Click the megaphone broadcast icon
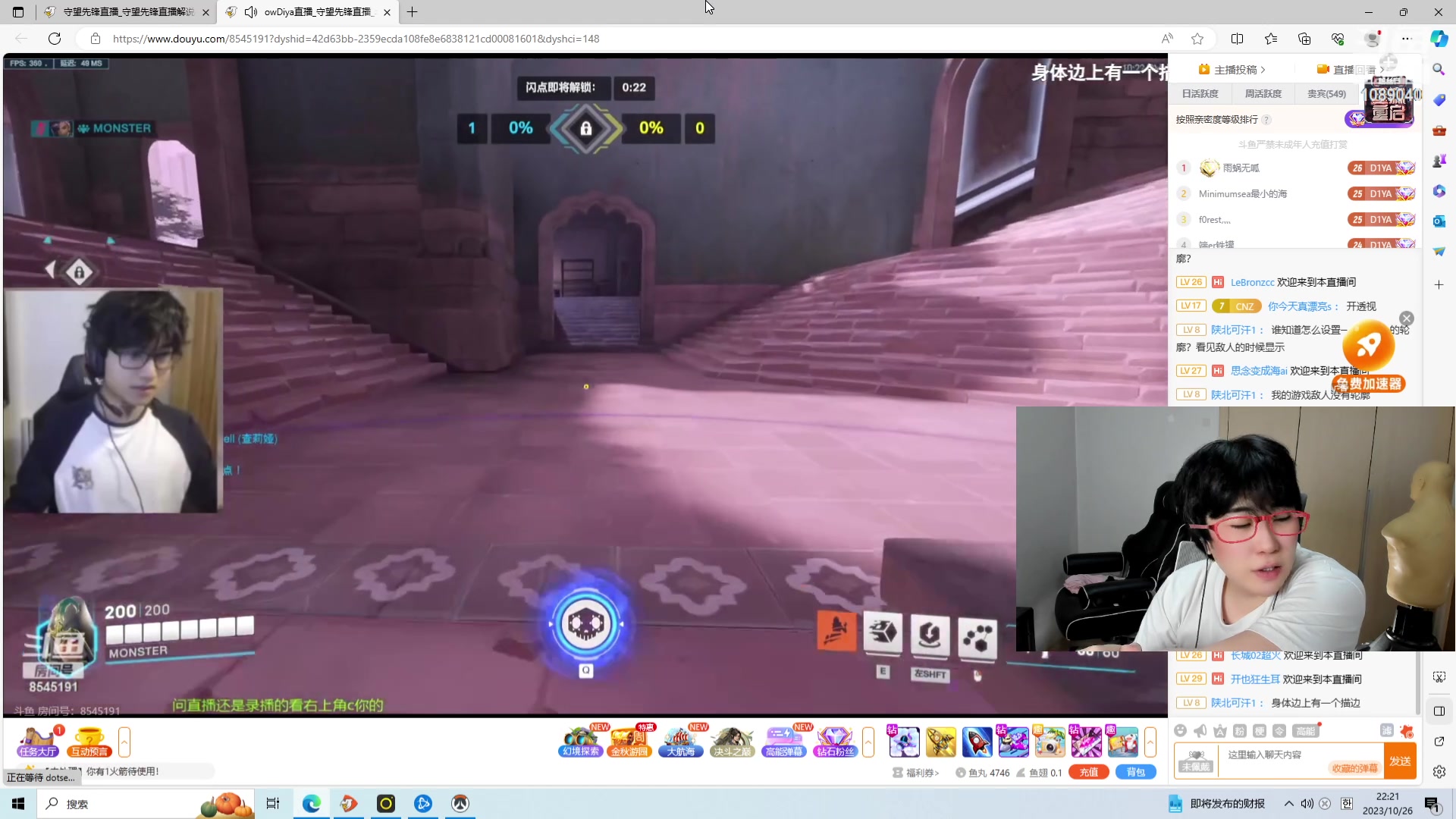The width and height of the screenshot is (1456, 819). [x=1200, y=730]
